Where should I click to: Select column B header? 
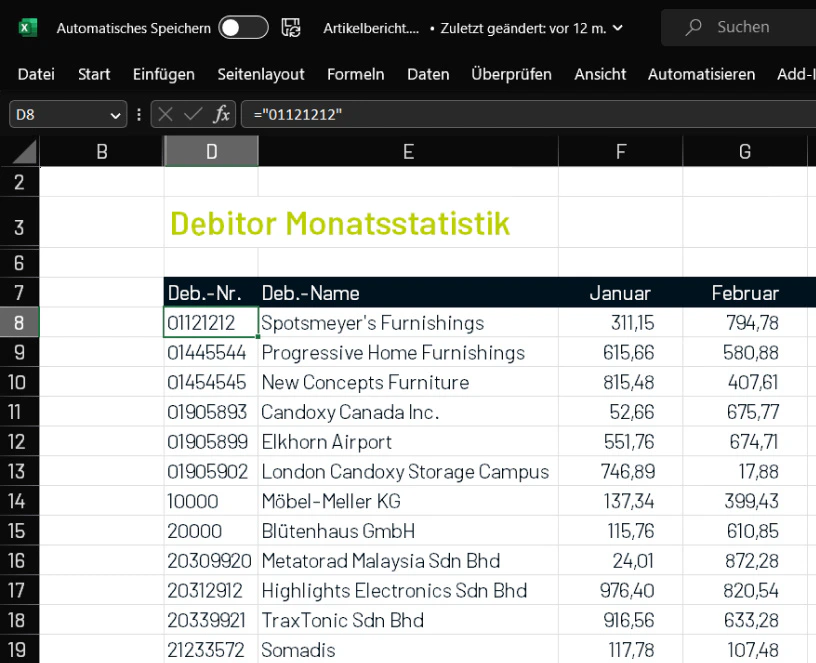click(101, 151)
